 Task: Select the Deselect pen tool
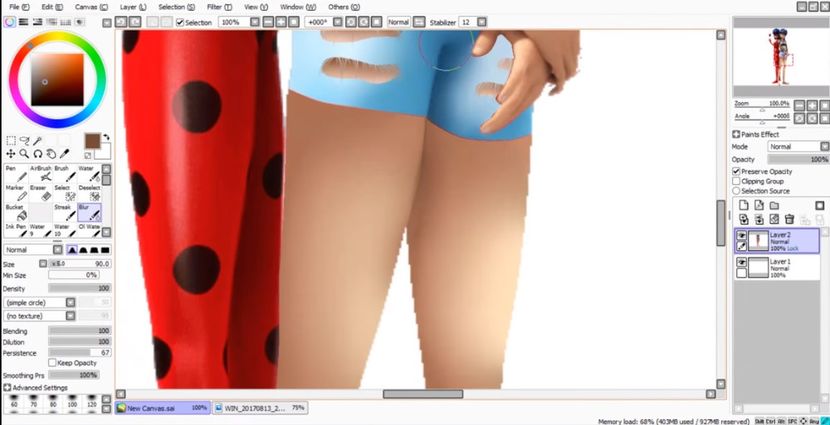[x=89, y=193]
